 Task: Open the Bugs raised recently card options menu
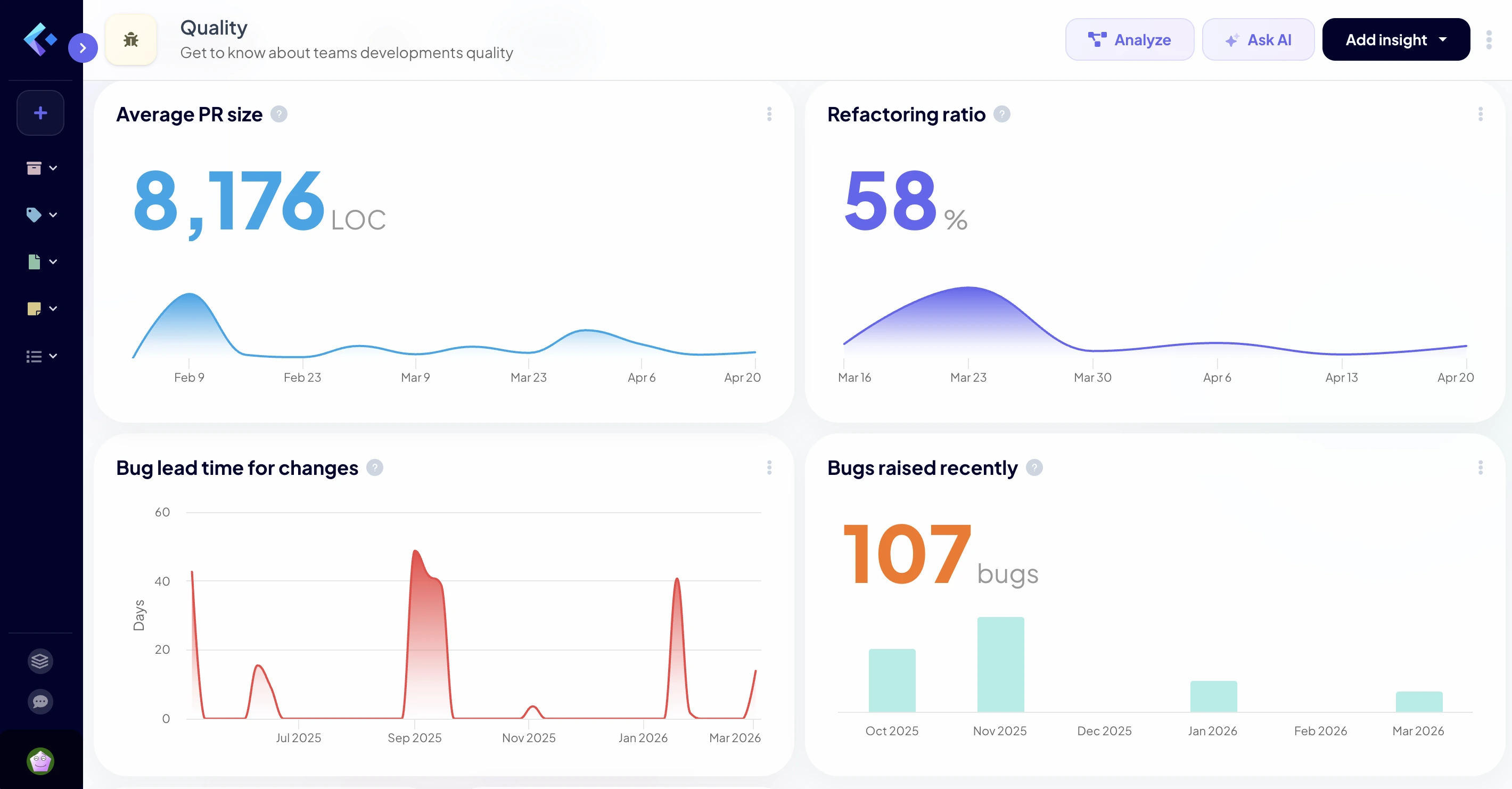pos(1480,467)
